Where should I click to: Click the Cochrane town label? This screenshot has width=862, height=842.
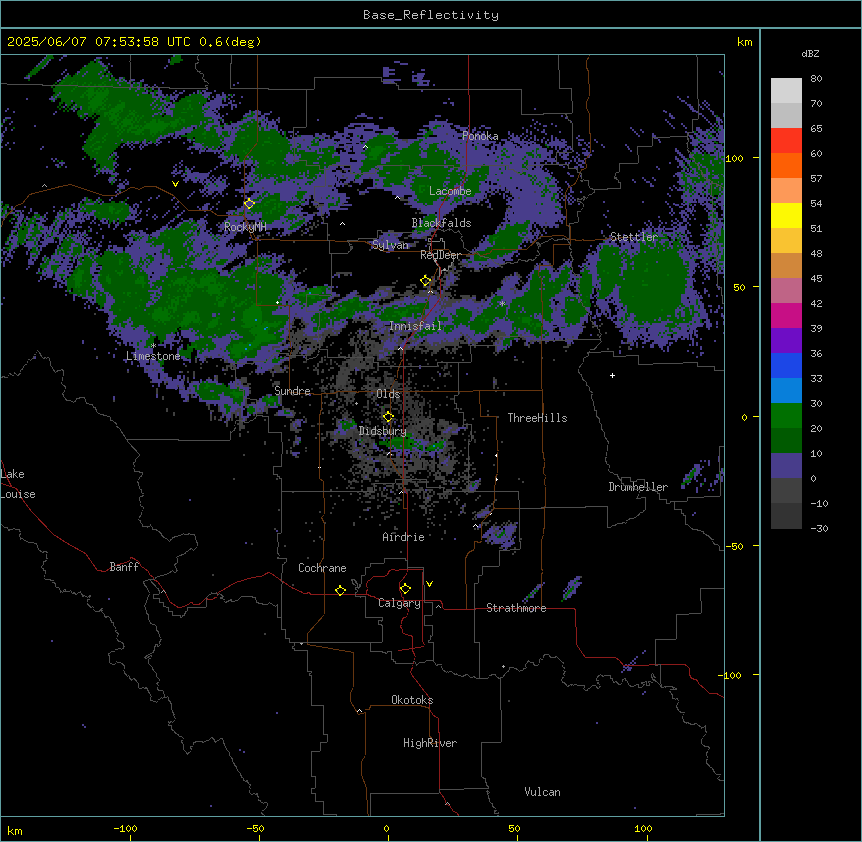[x=322, y=568]
